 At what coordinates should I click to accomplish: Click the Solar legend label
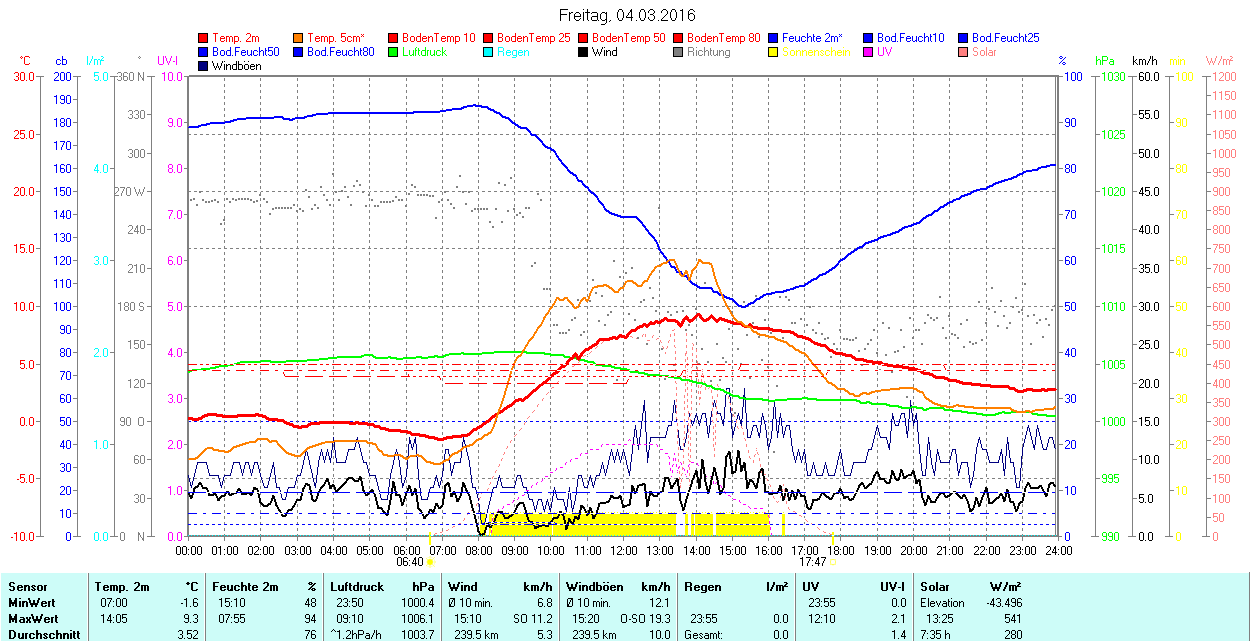pos(984,52)
